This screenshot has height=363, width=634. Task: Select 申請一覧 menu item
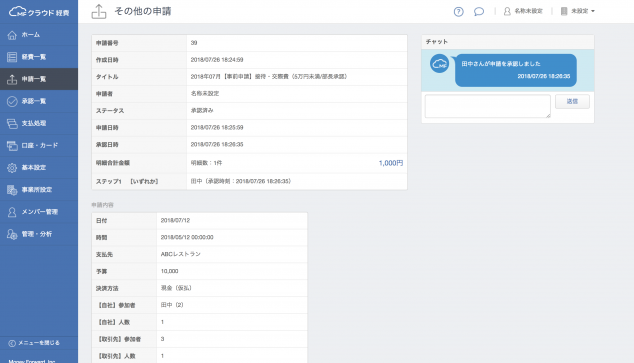[39, 79]
